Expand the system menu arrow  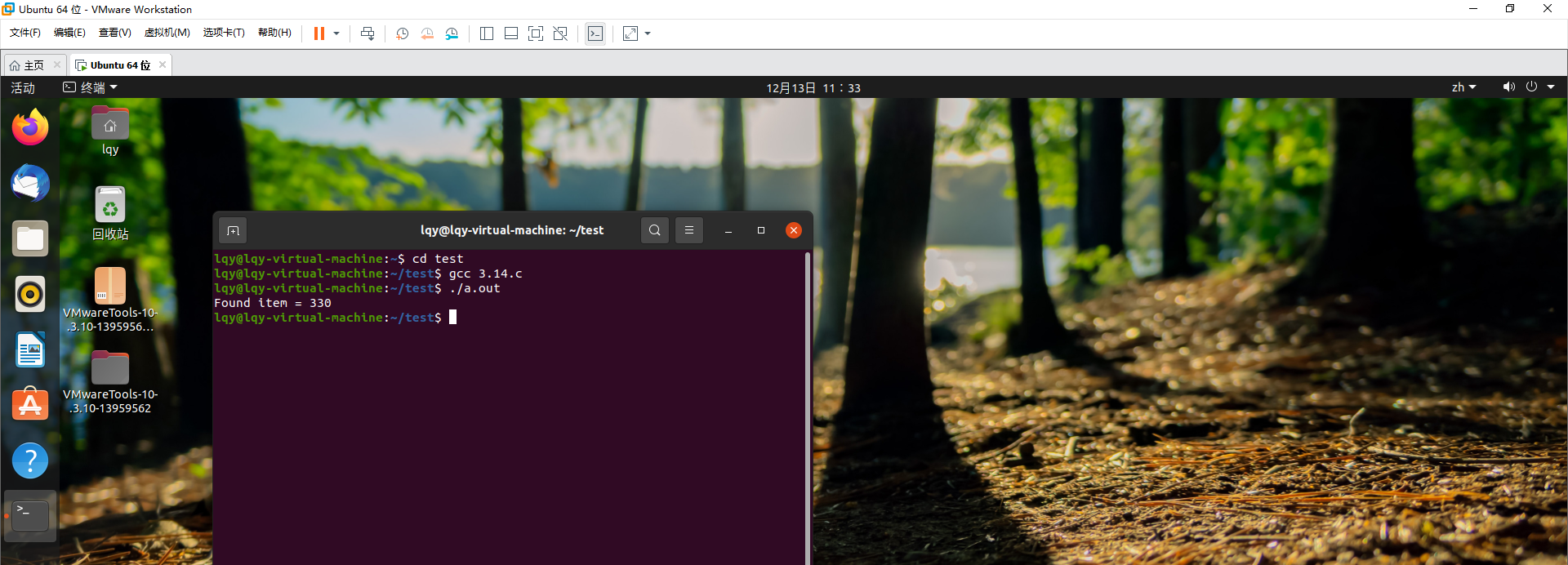coord(1551,87)
